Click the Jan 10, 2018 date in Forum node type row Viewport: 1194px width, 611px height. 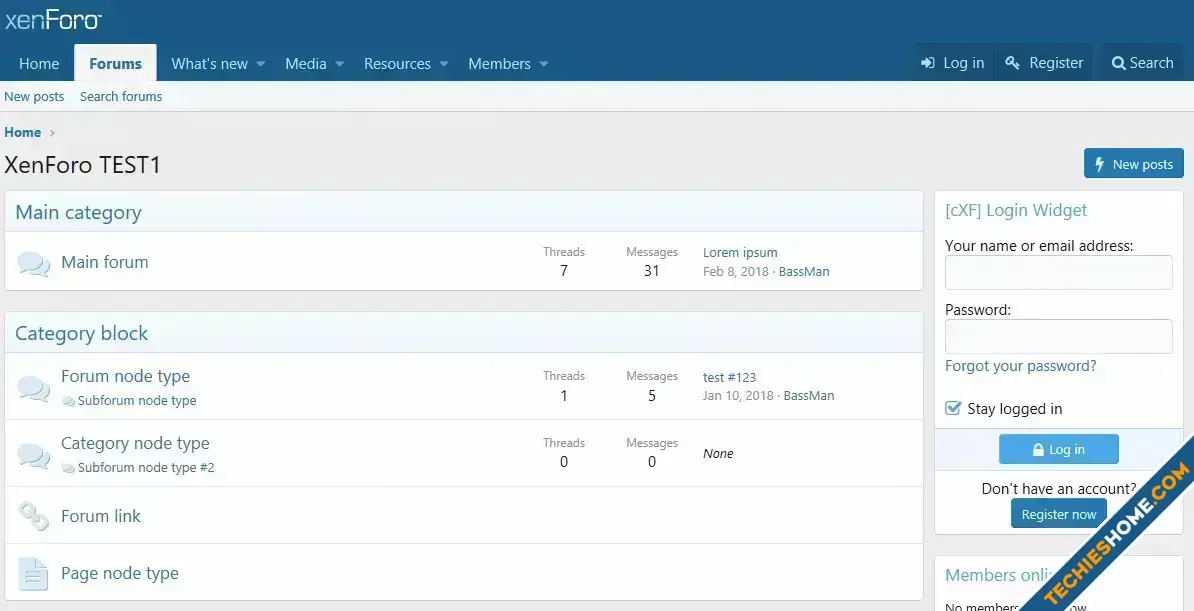pyautogui.click(x=738, y=396)
